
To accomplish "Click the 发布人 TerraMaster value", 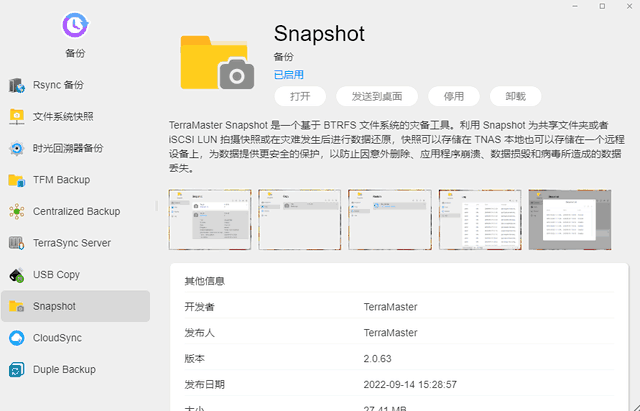I will (x=391, y=333).
